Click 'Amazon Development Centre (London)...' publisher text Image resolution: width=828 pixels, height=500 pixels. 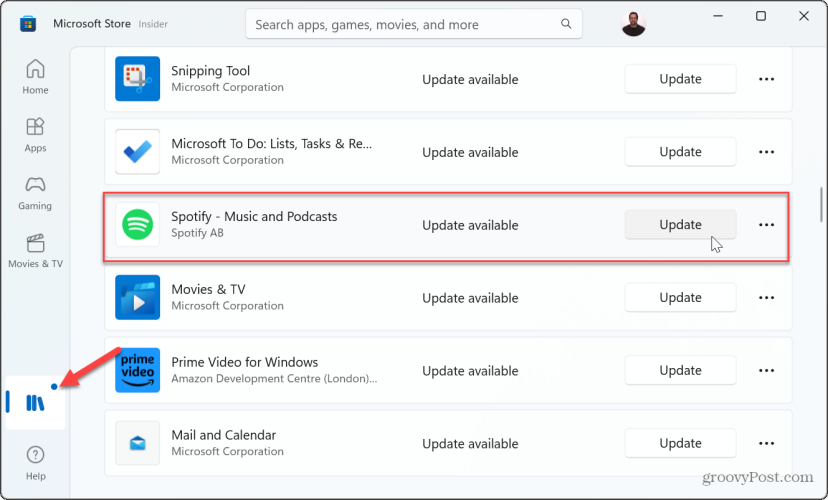pos(274,379)
